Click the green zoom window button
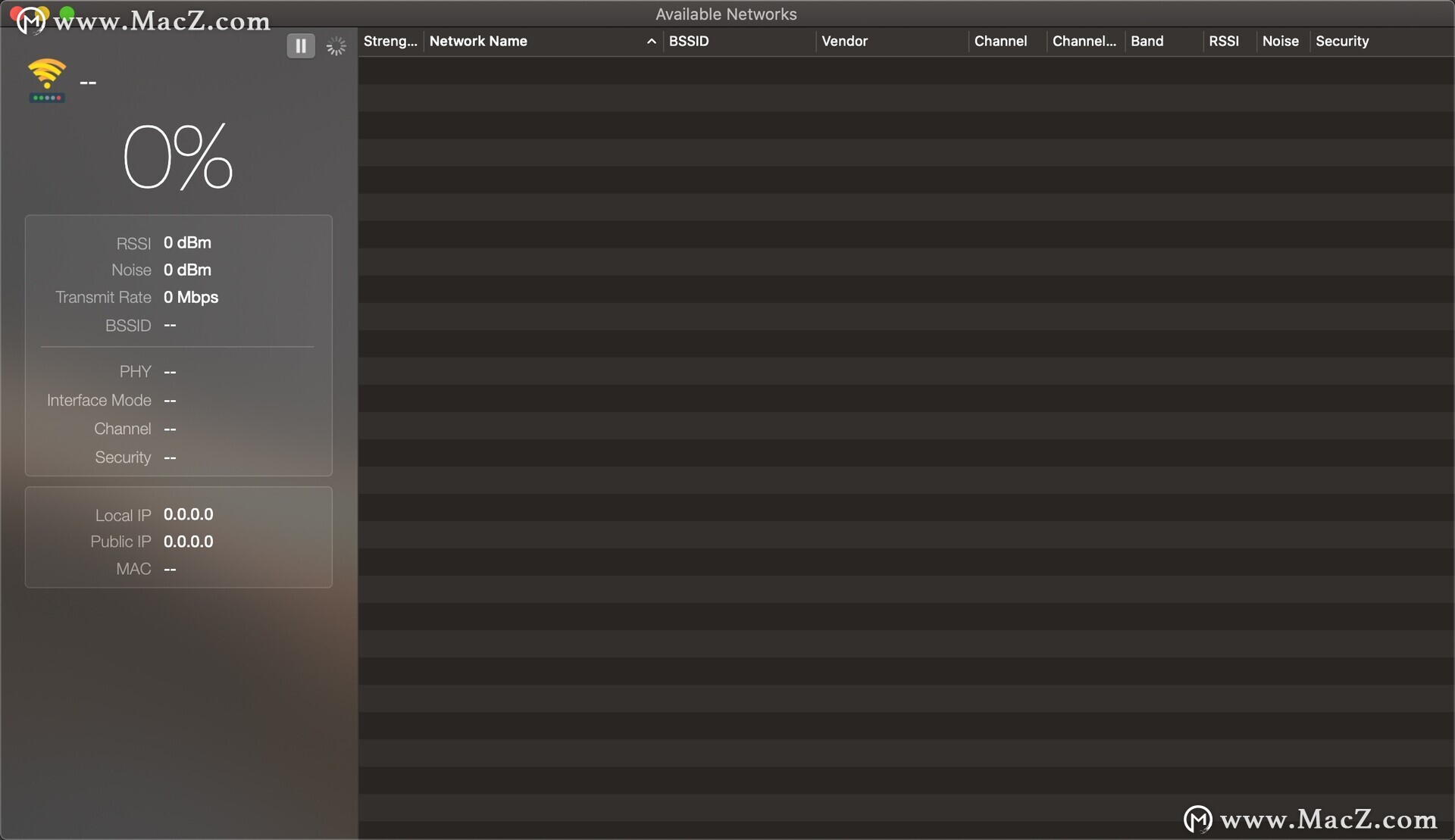The width and height of the screenshot is (1455, 840). coord(67,13)
